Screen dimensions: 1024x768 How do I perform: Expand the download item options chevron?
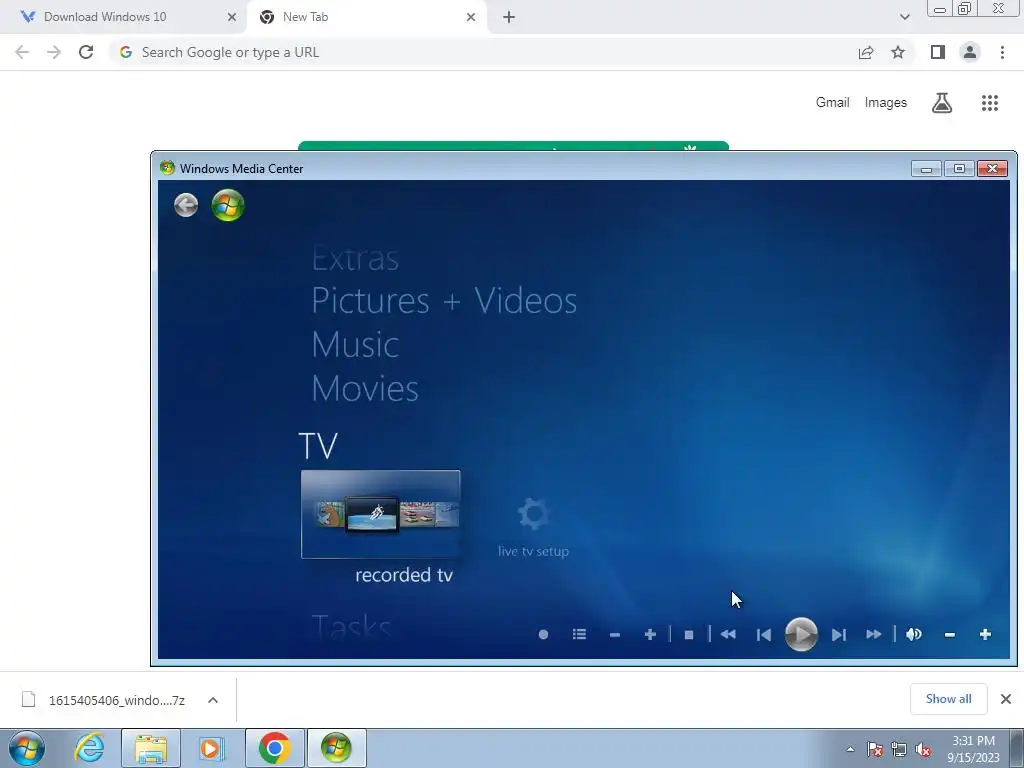(213, 700)
